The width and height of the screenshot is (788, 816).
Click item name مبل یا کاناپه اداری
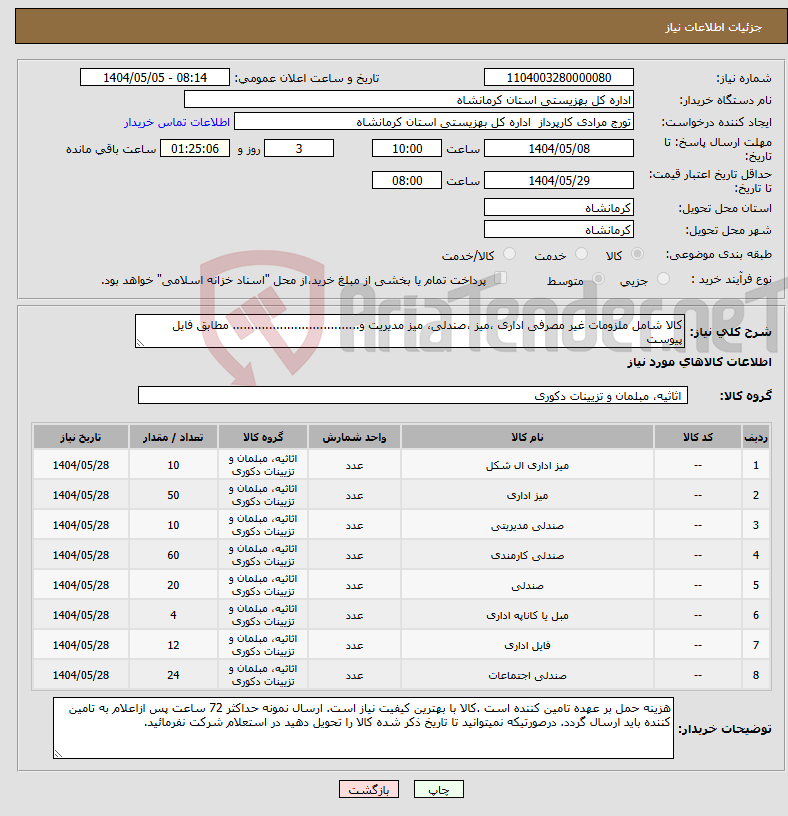(x=527, y=616)
